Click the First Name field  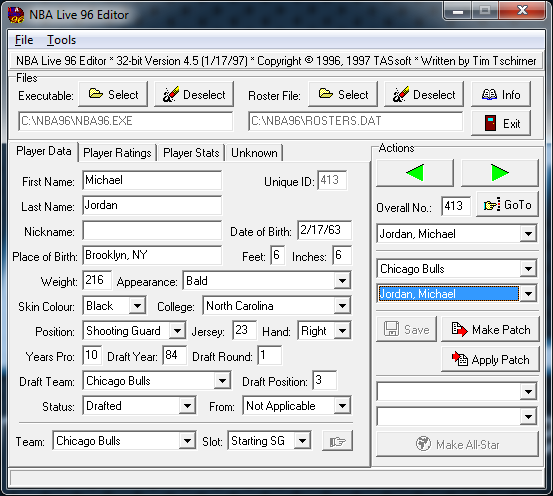tap(152, 180)
